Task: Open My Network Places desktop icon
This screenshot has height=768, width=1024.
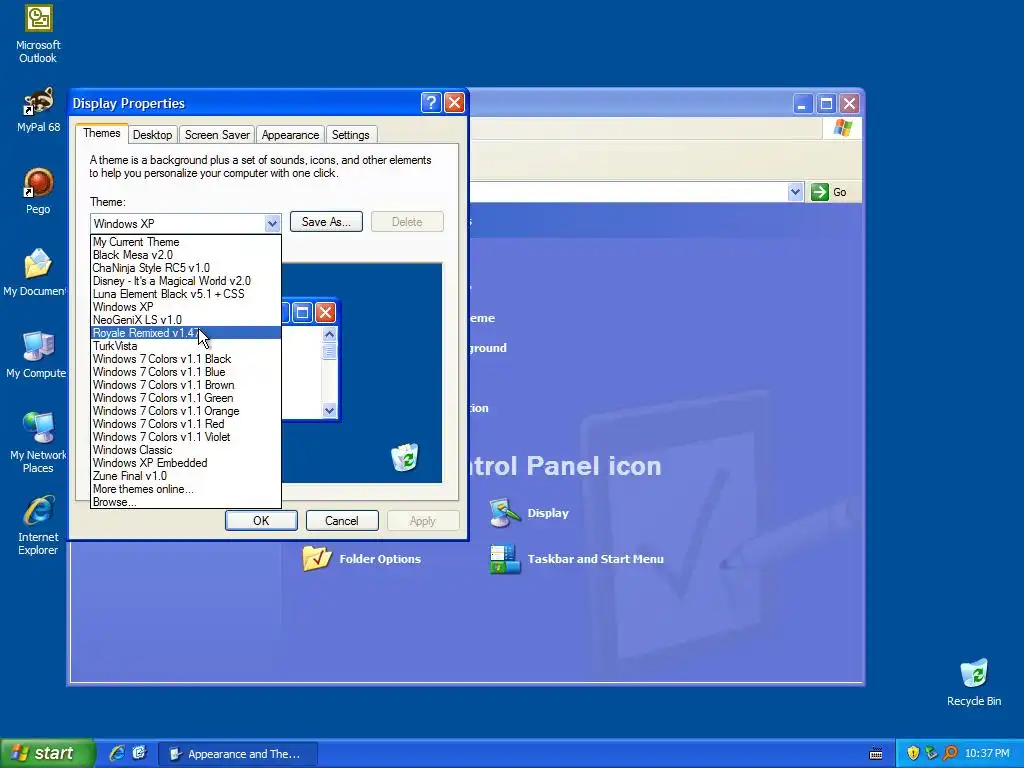Action: coord(38,443)
